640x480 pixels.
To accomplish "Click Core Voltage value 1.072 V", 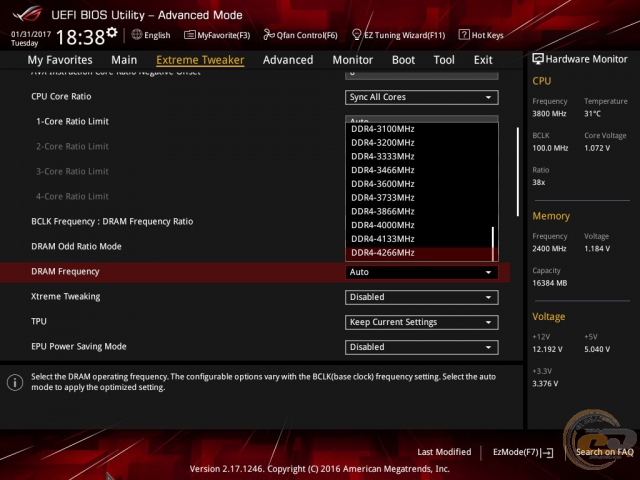I will point(597,148).
